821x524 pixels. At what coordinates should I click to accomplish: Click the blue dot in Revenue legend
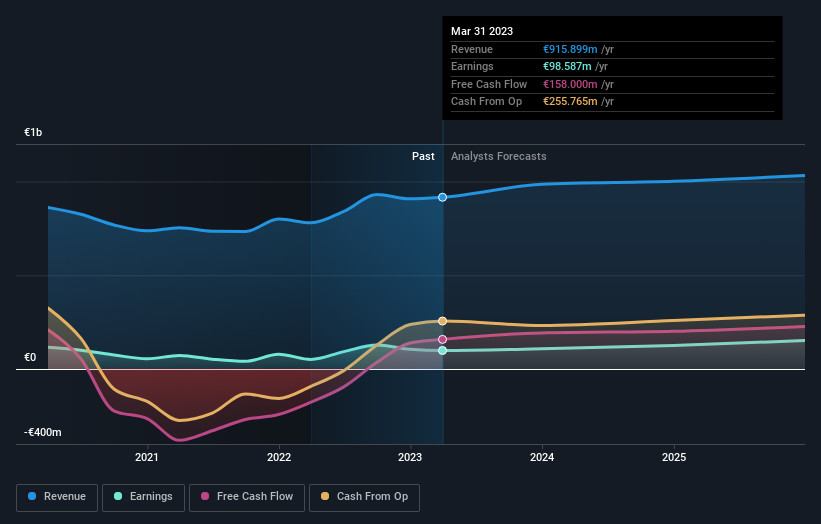pos(32,496)
